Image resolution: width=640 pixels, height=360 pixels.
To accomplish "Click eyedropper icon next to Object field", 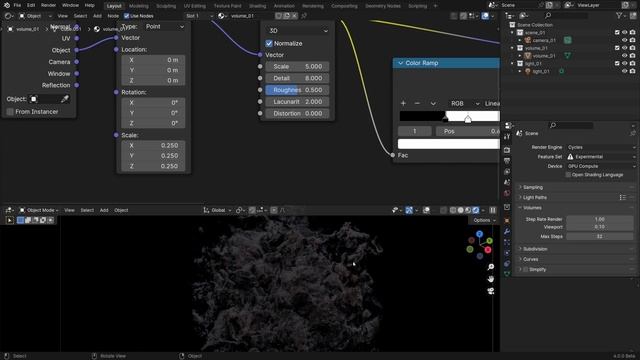I will click(64, 99).
